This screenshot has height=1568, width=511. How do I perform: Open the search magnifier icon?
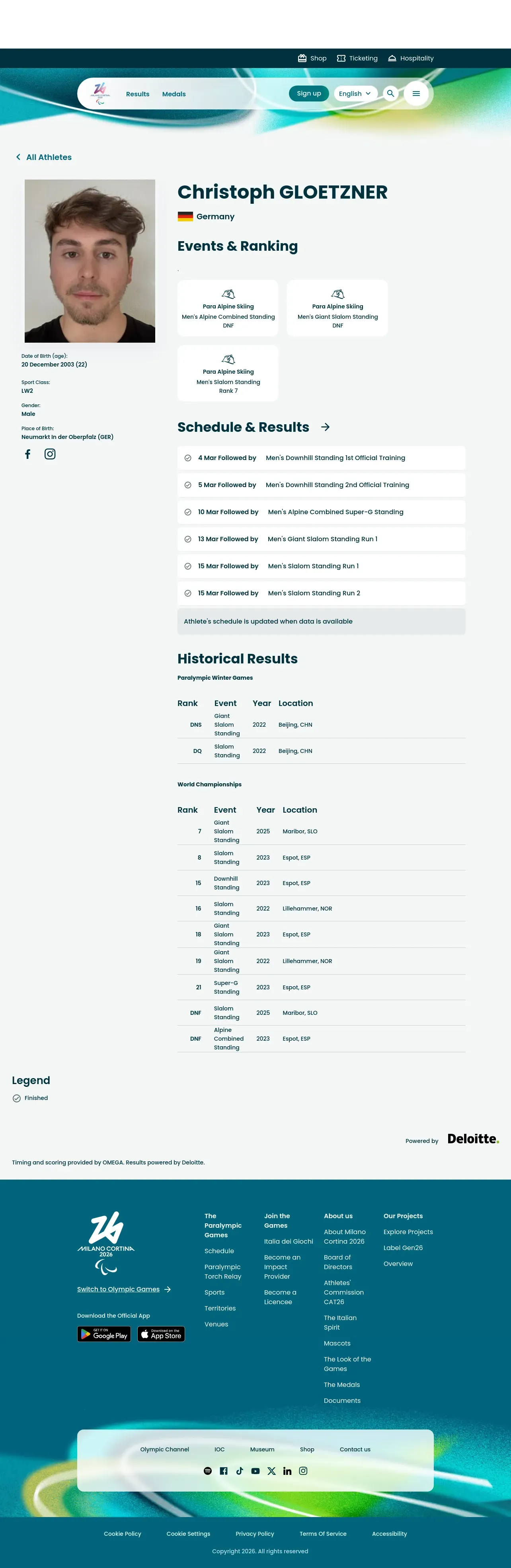pos(390,94)
